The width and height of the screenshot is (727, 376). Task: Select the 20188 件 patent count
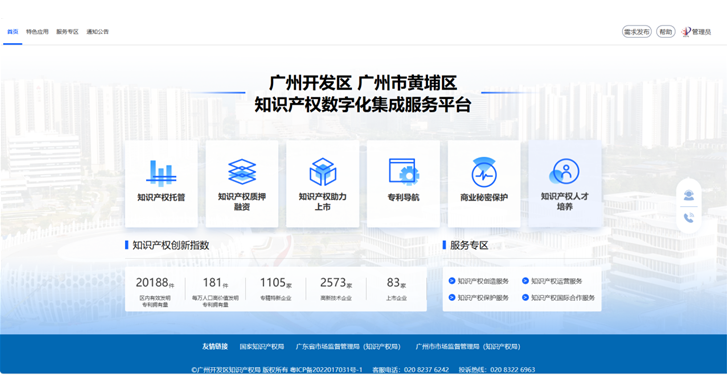click(155, 283)
